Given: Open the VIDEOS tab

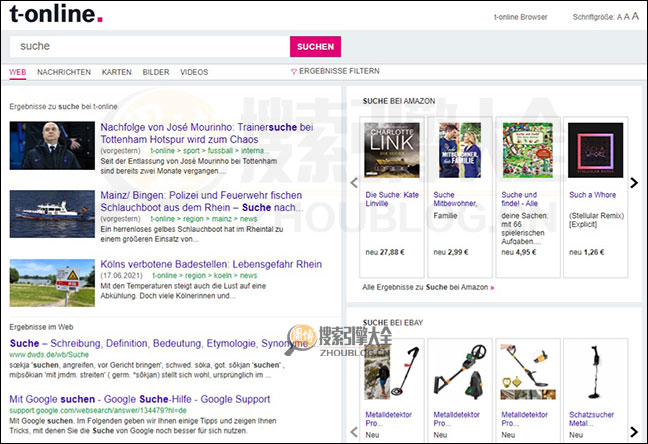Looking at the screenshot, I should (x=194, y=72).
